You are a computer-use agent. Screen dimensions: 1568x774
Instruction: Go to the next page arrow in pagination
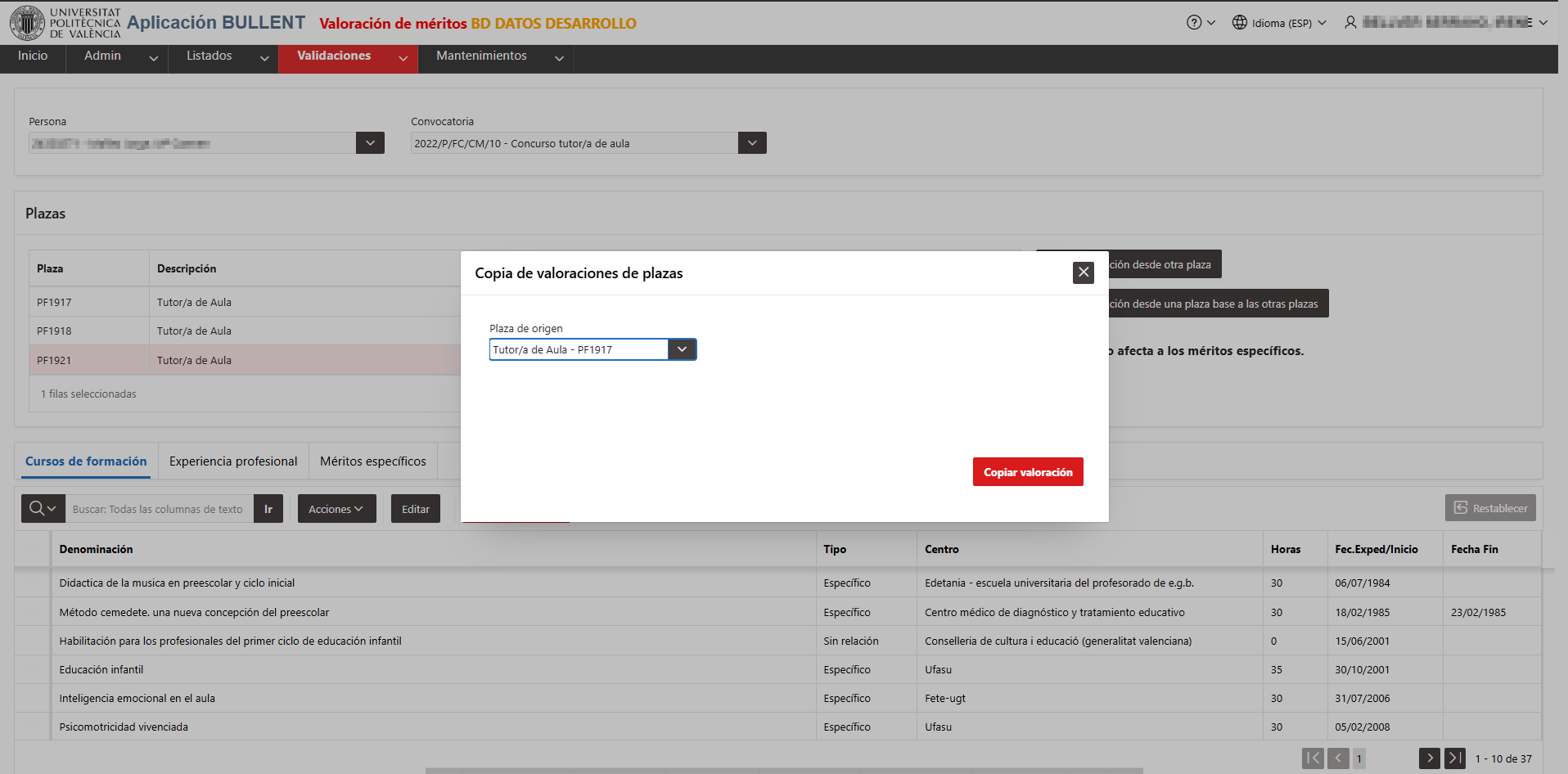coord(1429,758)
